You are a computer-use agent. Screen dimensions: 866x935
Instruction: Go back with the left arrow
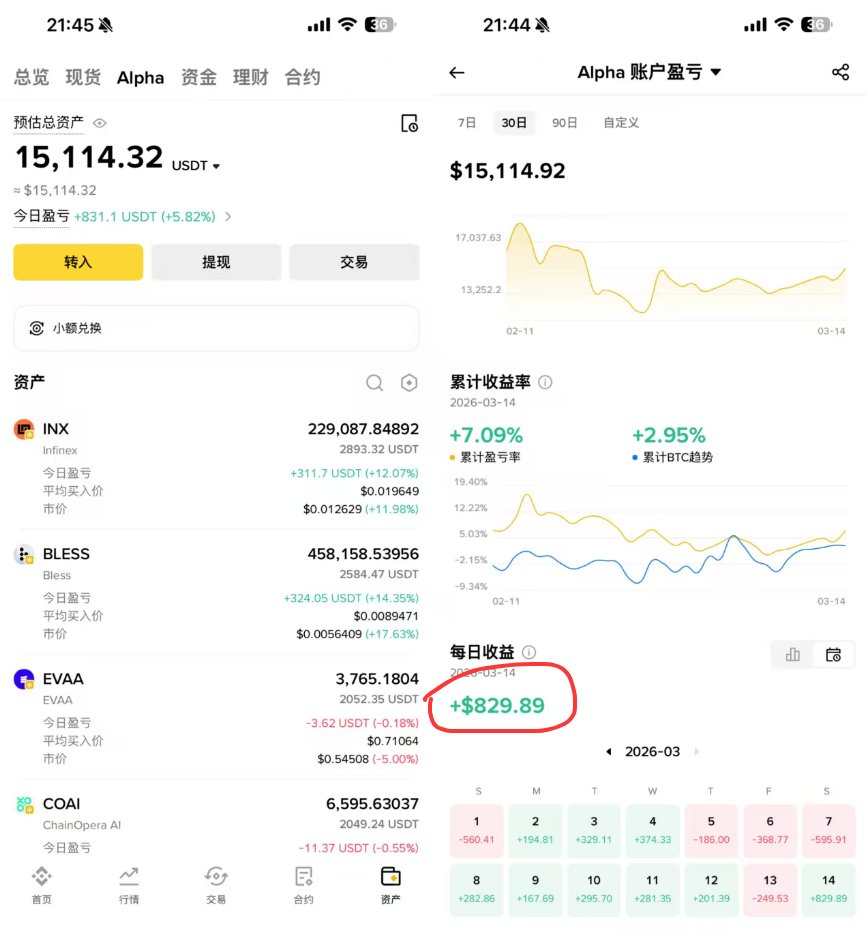457,73
